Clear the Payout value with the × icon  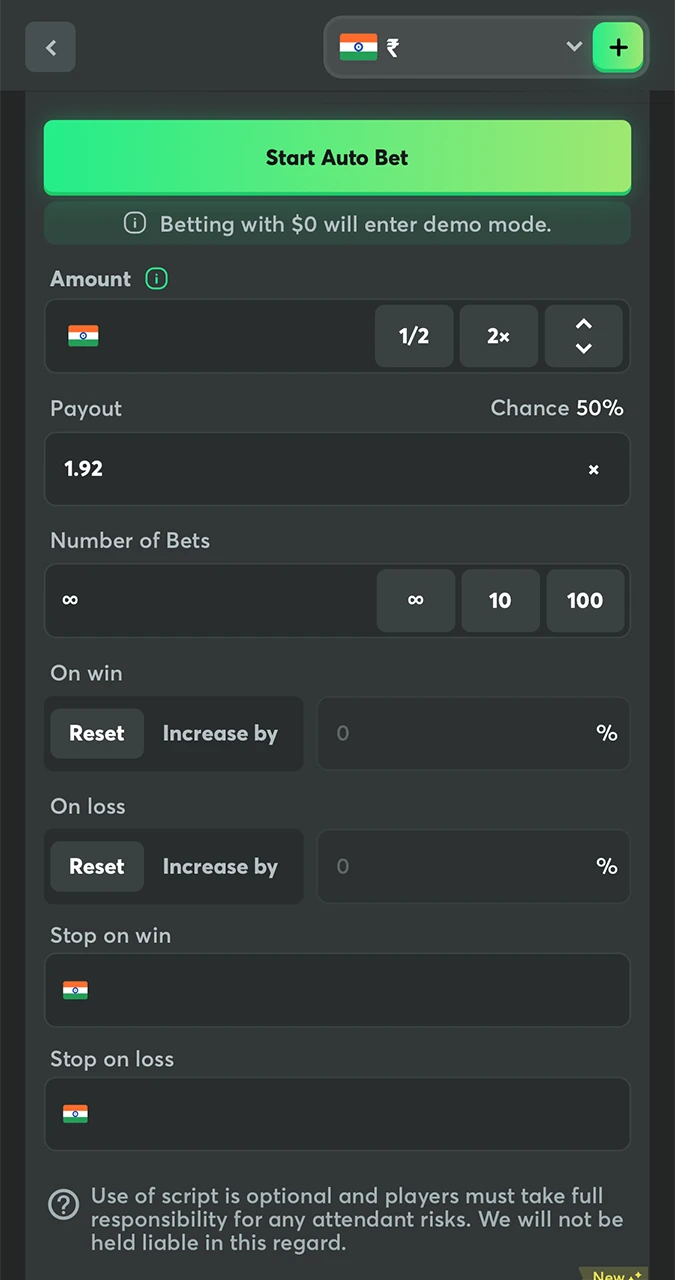[594, 469]
